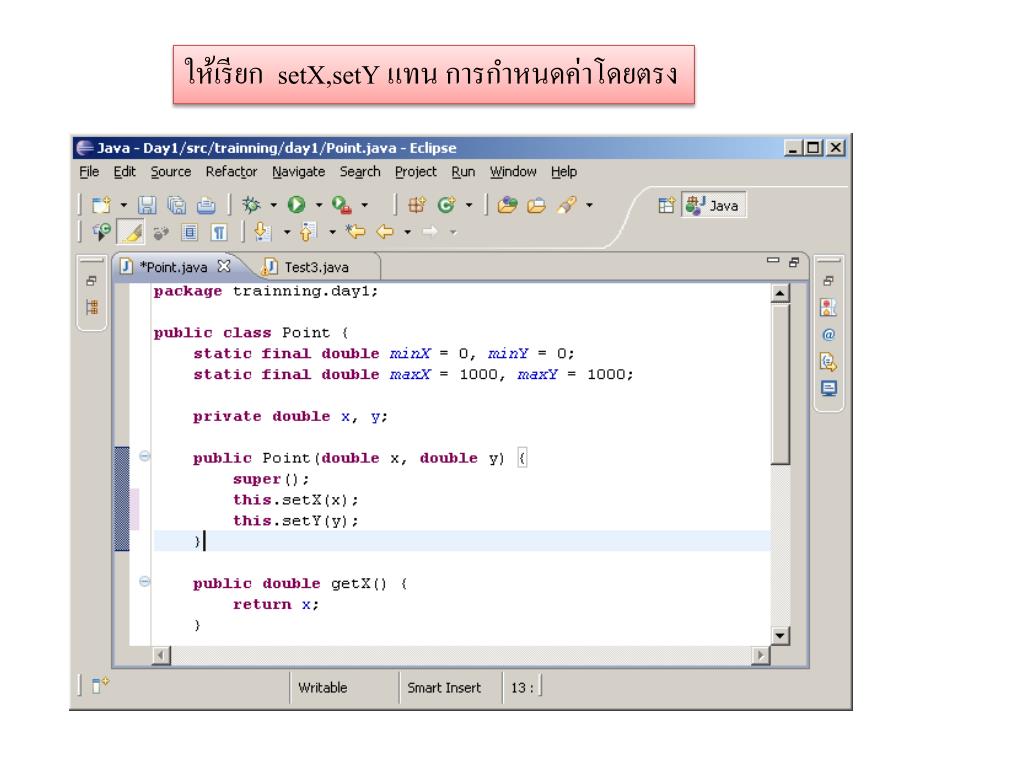Screen dimensions: 1024x768
Task: Open the Search dropdown arrow
Action: (589, 205)
